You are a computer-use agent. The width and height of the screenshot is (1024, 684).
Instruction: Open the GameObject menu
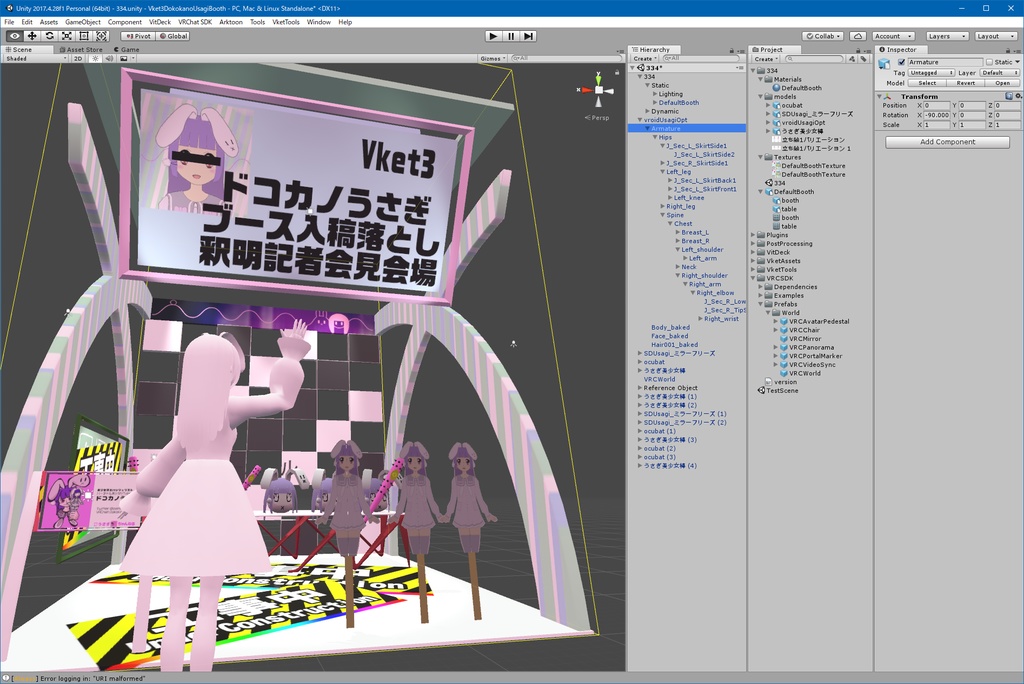coord(83,22)
